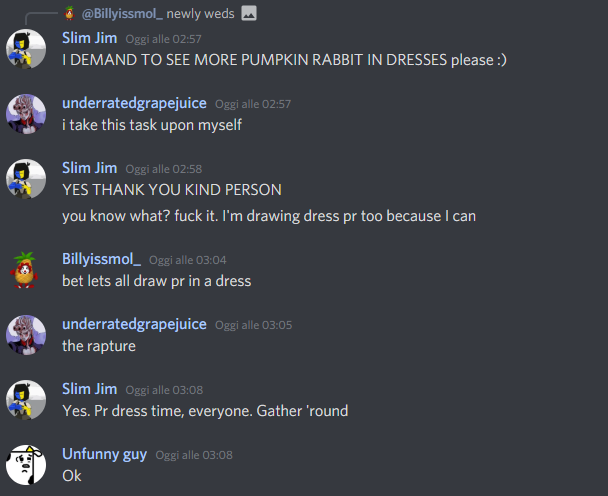Open underratedgrapejuice's avatar on the 02:57 message
The height and width of the screenshot is (496, 608).
point(26,114)
